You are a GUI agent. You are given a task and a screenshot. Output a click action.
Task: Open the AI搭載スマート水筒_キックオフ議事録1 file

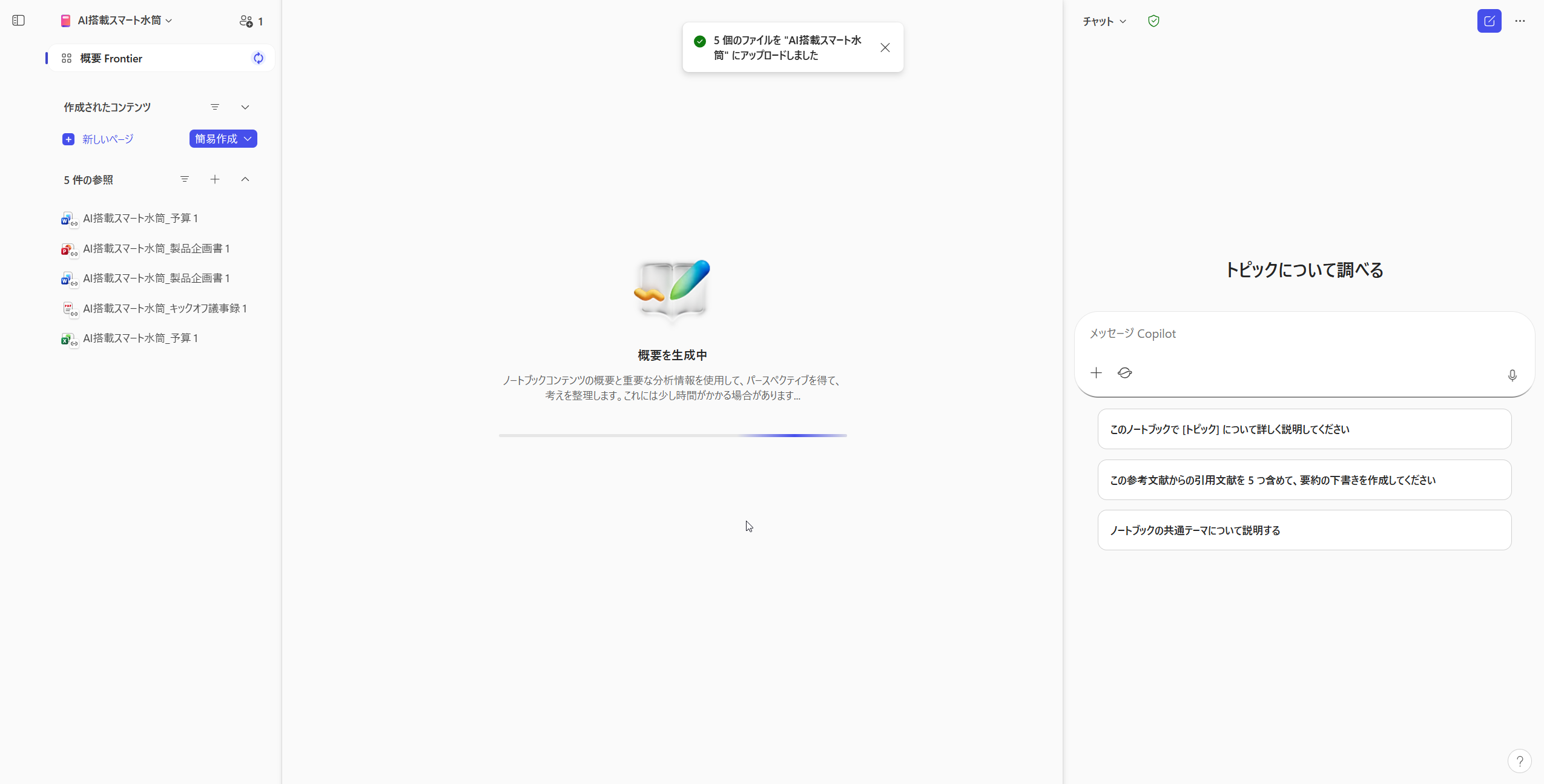(x=165, y=308)
